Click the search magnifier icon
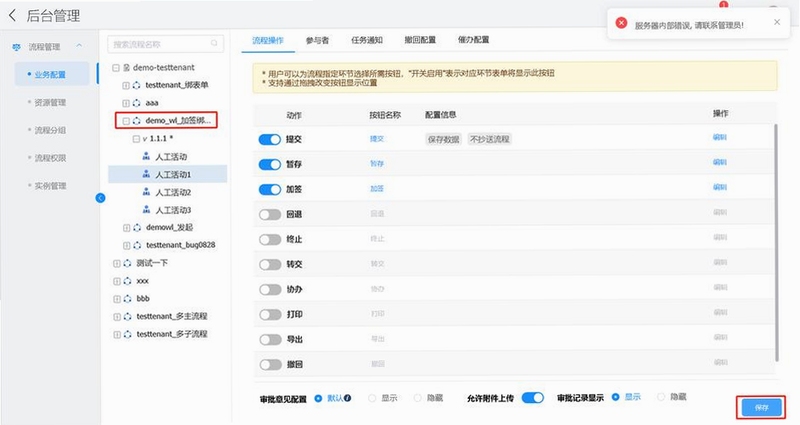This screenshot has width=800, height=425. (x=214, y=44)
